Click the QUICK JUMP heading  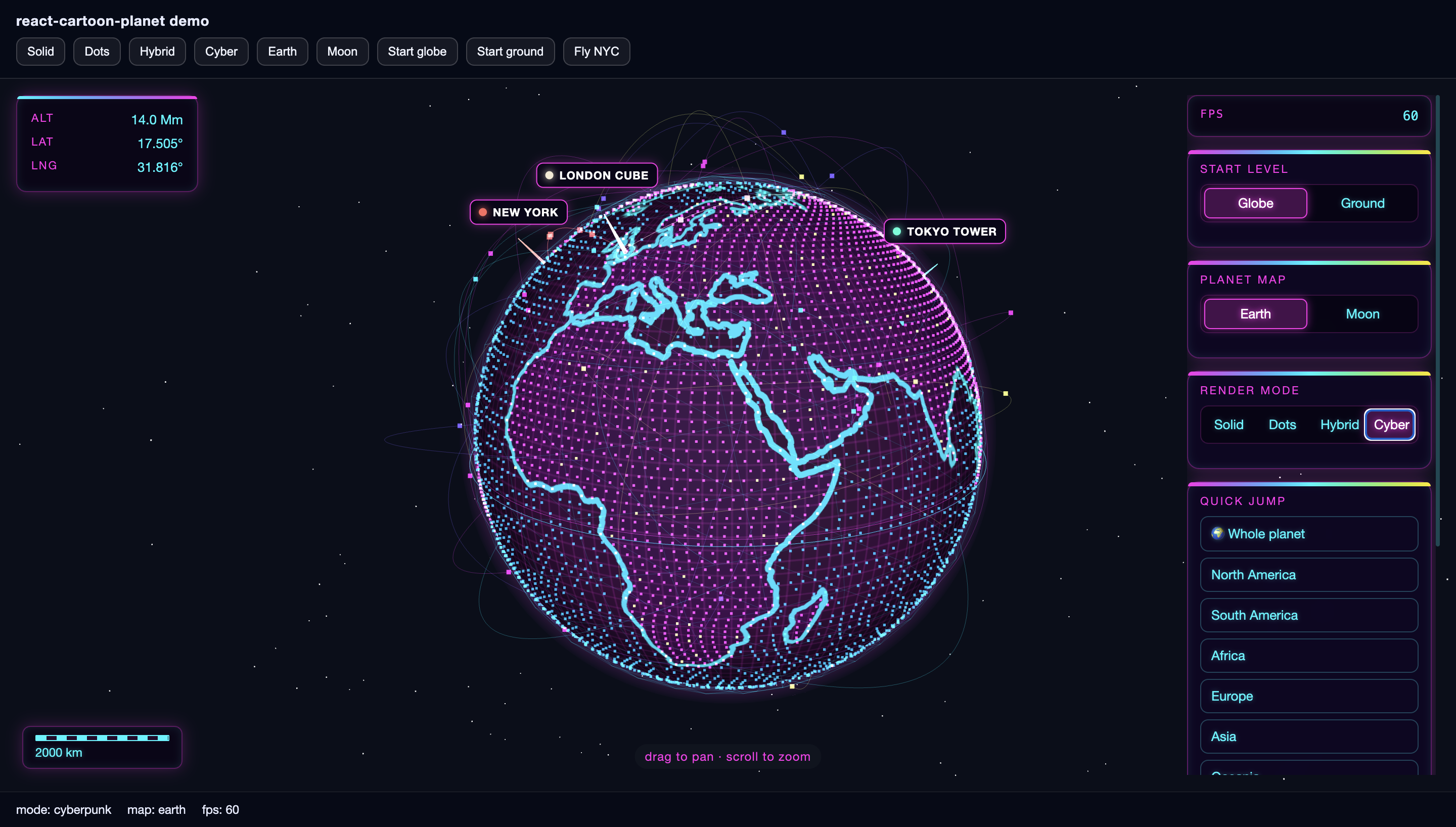[x=1243, y=501]
